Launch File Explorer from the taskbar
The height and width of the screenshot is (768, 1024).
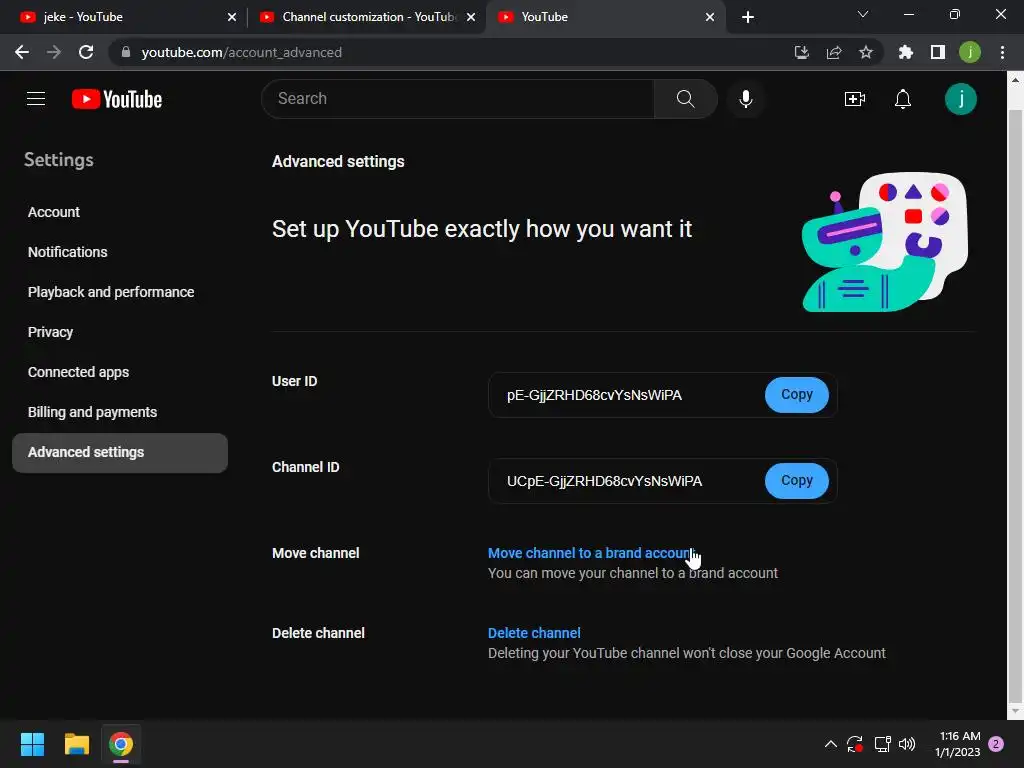pyautogui.click(x=76, y=744)
